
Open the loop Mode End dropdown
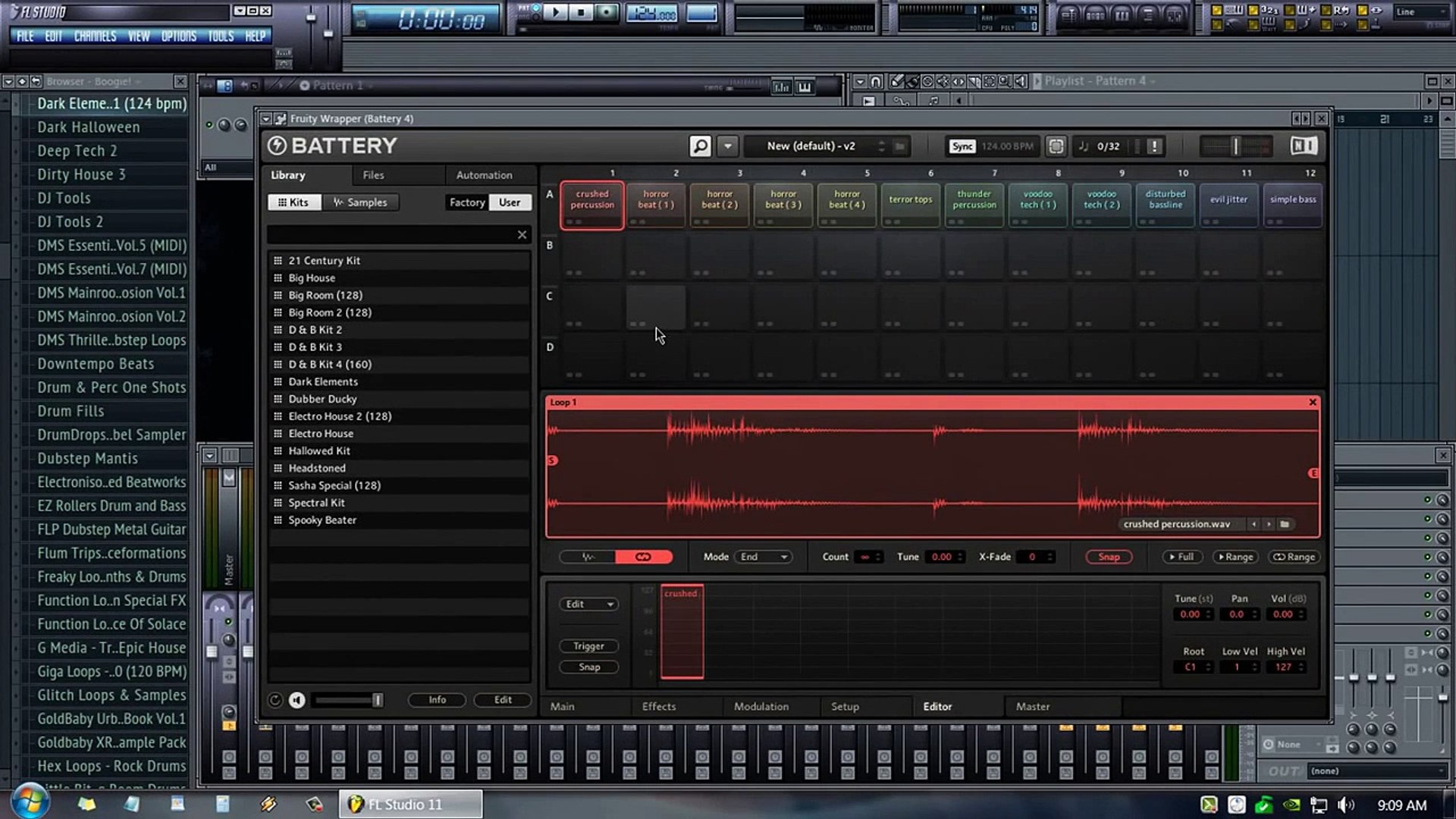(764, 557)
